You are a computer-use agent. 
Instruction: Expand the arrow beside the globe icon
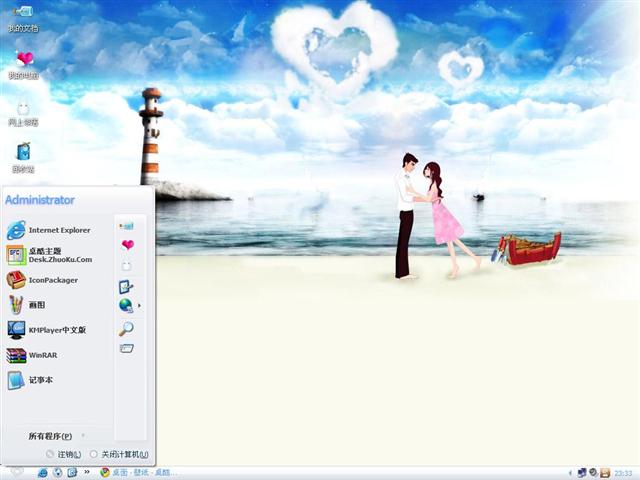point(140,305)
